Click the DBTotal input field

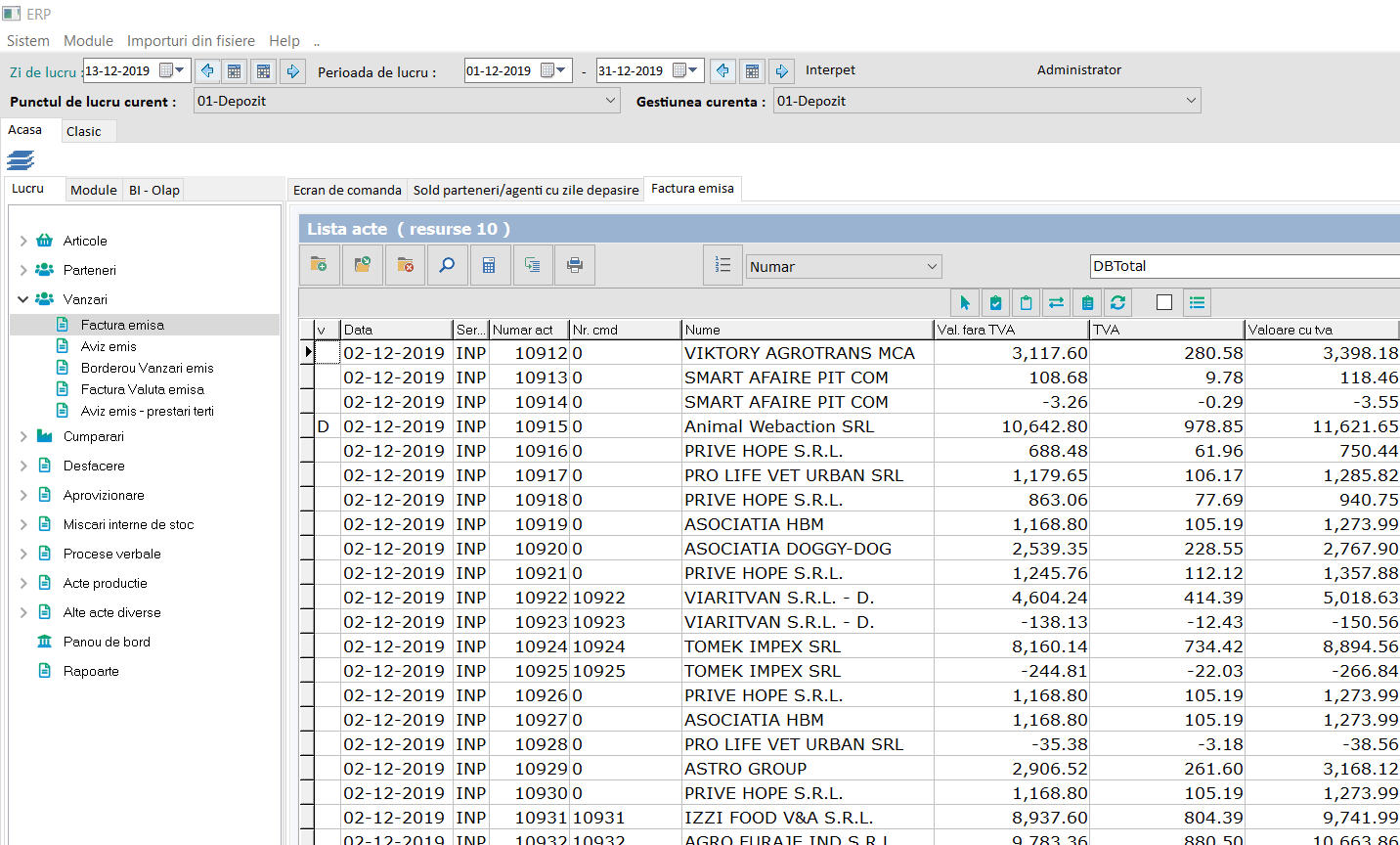(x=1242, y=266)
